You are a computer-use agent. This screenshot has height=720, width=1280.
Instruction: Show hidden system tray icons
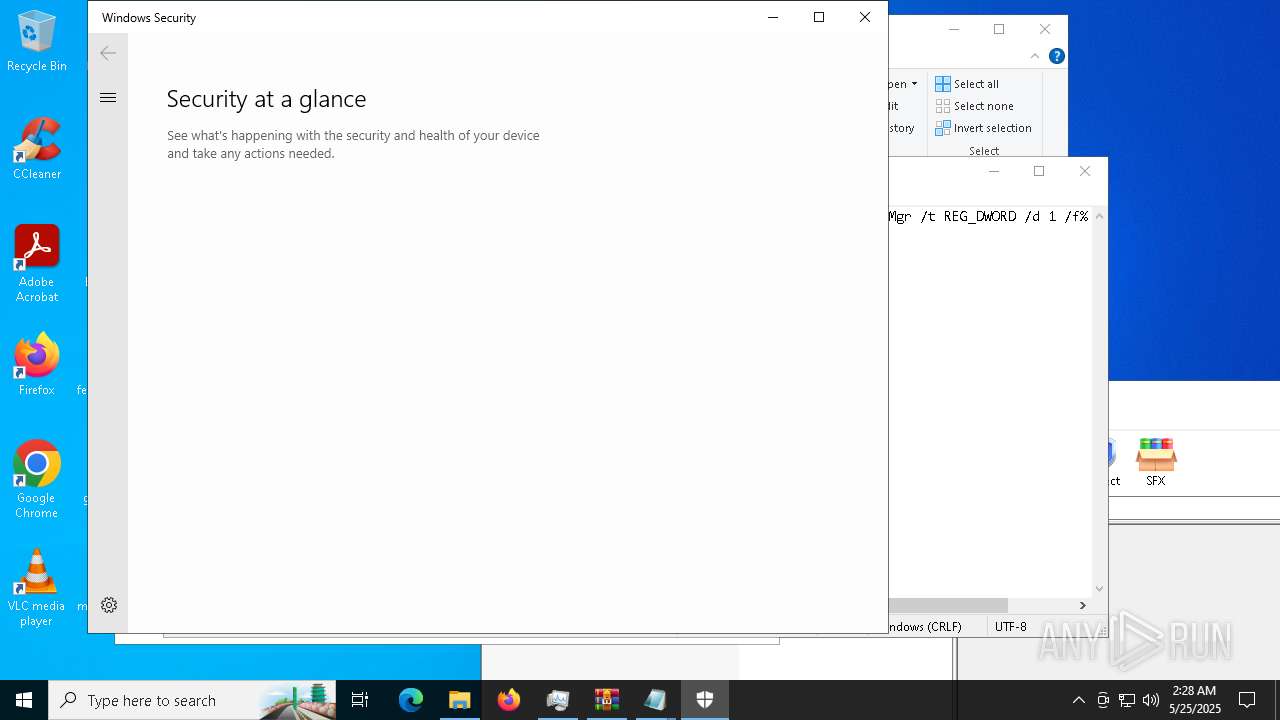click(x=1078, y=700)
